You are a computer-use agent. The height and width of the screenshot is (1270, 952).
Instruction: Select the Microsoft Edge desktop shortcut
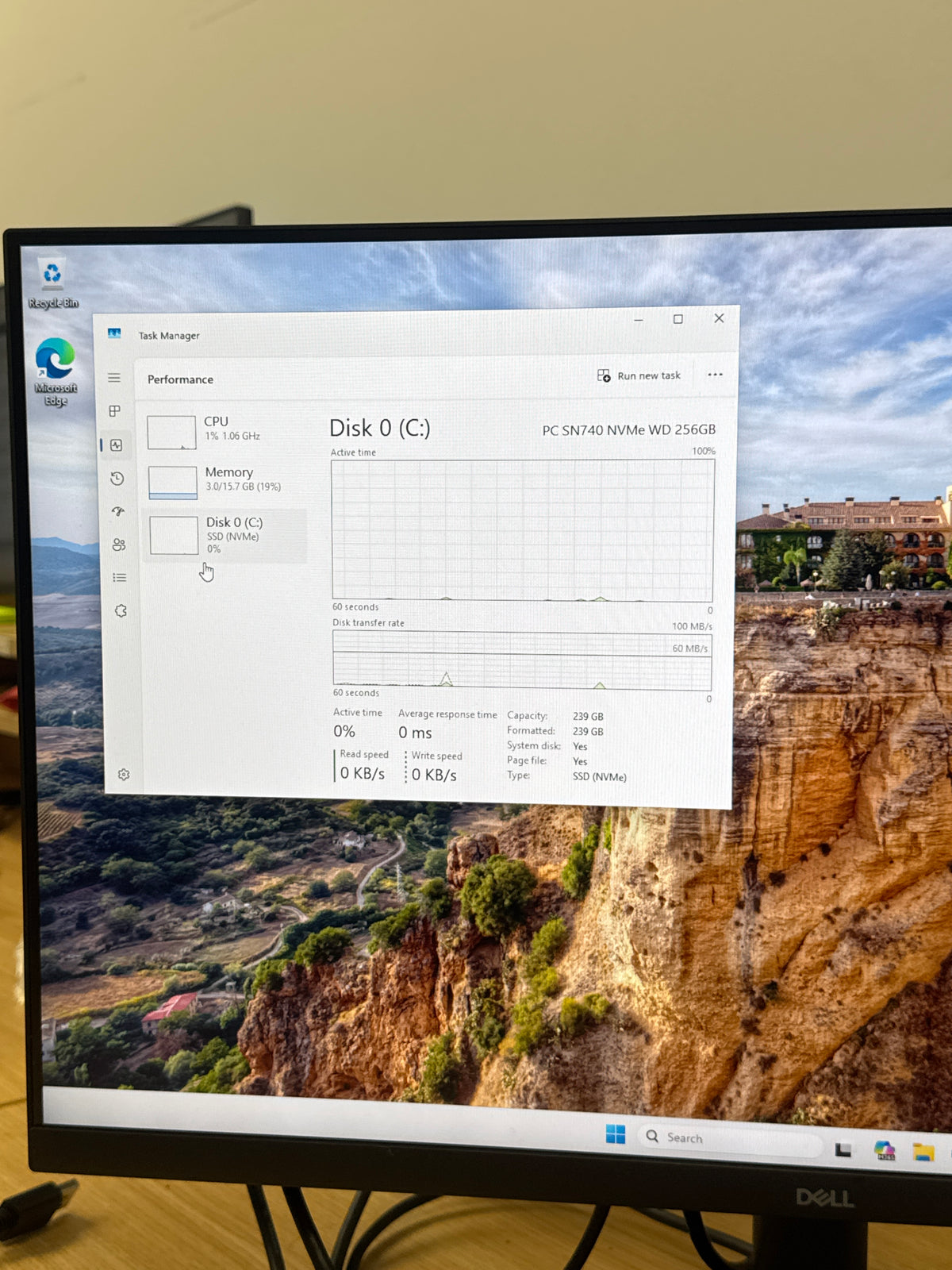(56, 371)
